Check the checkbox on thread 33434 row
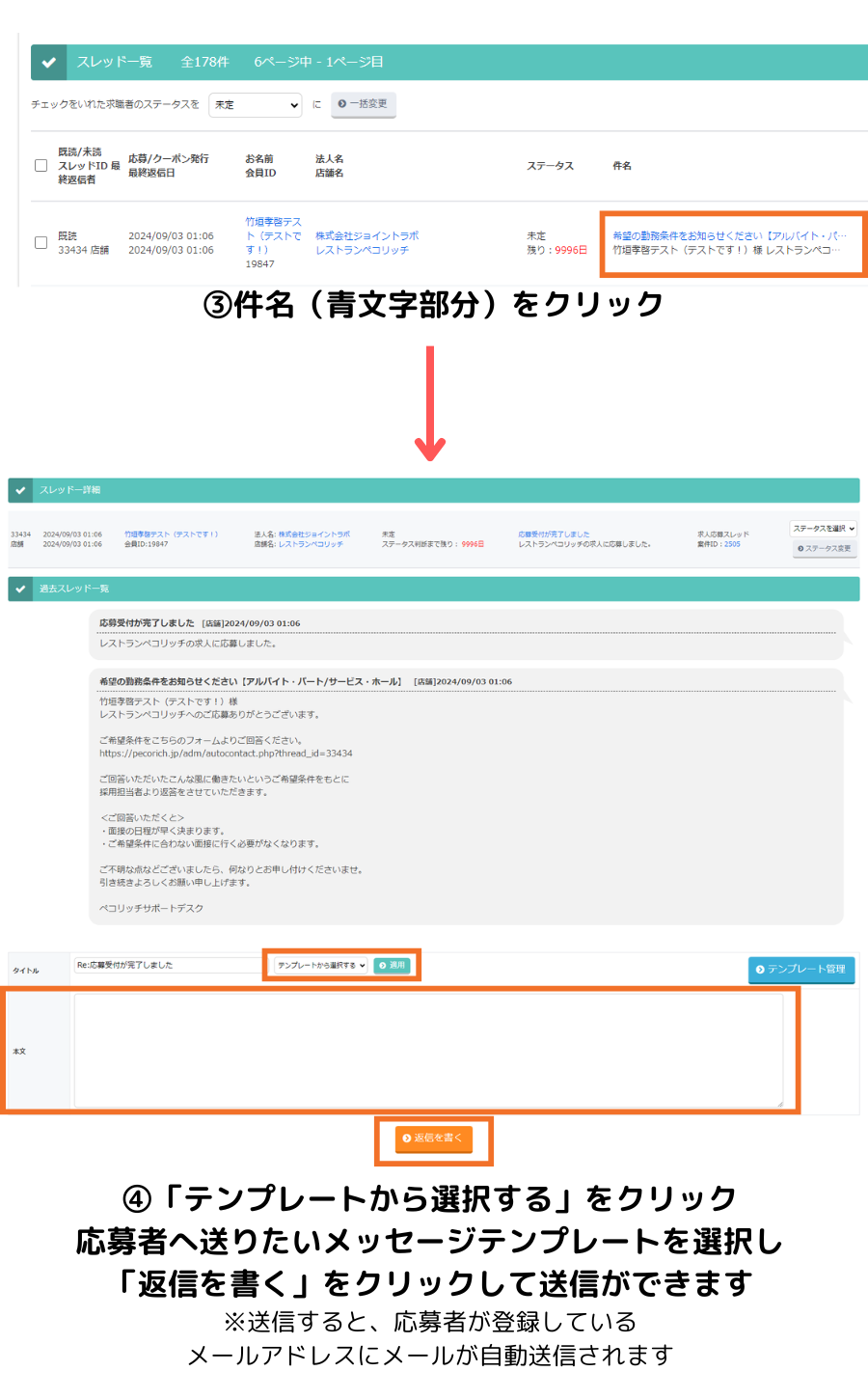This screenshot has width=868, height=1399. click(39, 241)
